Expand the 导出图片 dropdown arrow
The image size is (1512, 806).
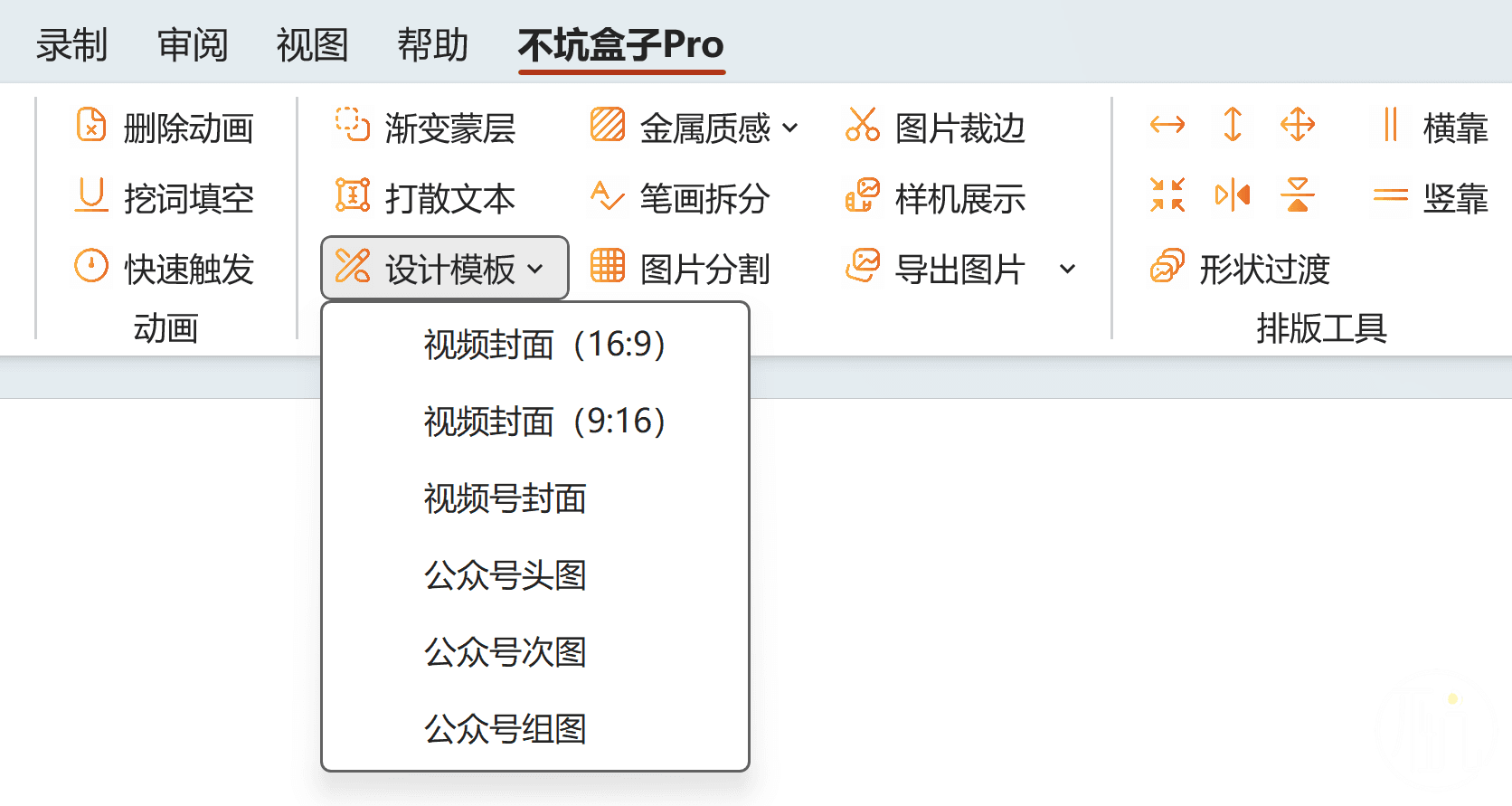pos(1068,269)
